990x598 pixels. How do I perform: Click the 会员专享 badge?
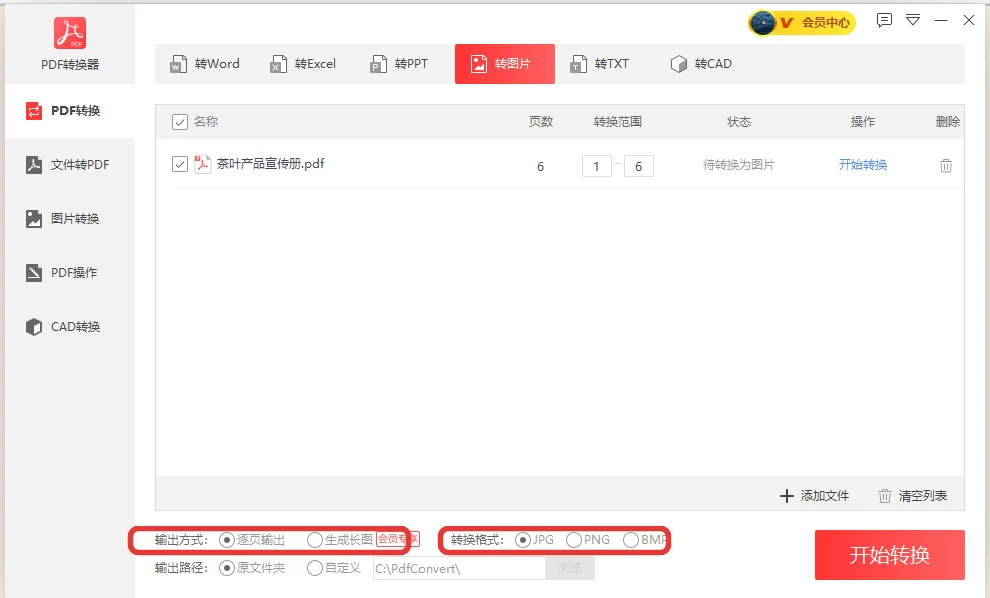click(x=398, y=539)
